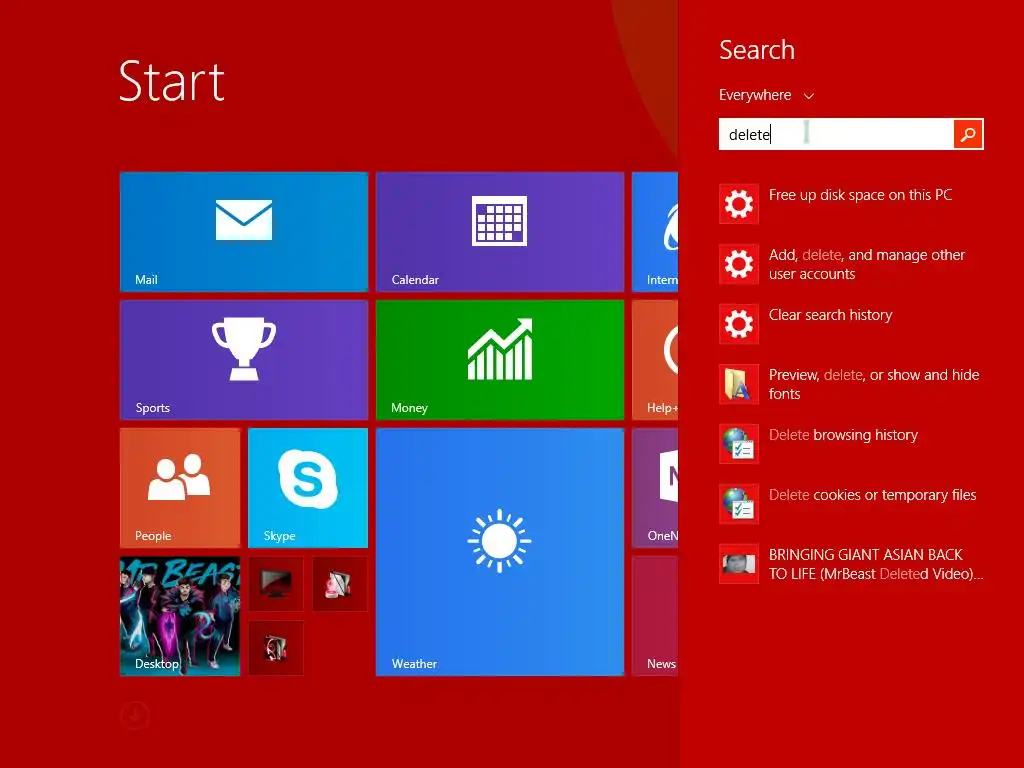Image resolution: width=1024 pixels, height=768 pixels.
Task: Open the Money tile
Action: (x=500, y=360)
